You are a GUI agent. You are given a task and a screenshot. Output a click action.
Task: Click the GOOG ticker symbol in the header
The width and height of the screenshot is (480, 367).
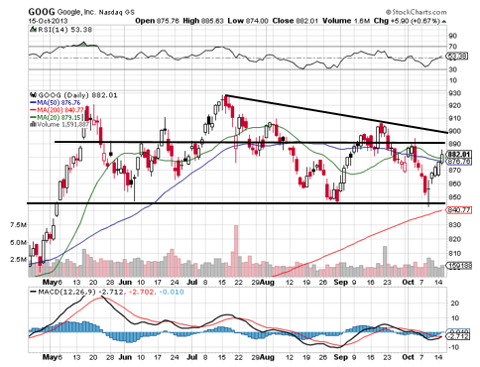[x=42, y=12]
